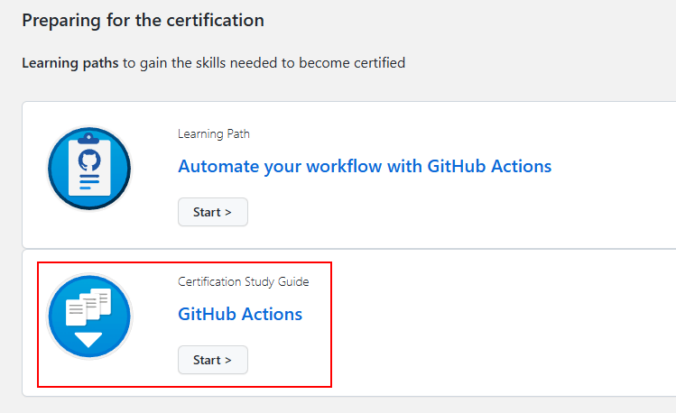Click the clipboard clip at top of icon

[88, 138]
